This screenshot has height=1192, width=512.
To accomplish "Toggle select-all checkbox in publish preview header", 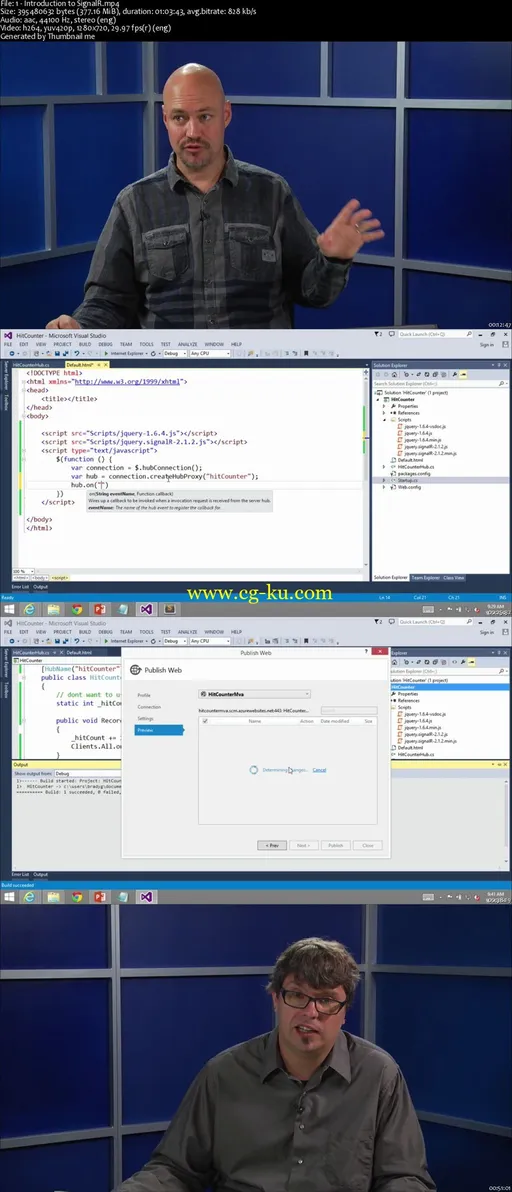I will (205, 721).
